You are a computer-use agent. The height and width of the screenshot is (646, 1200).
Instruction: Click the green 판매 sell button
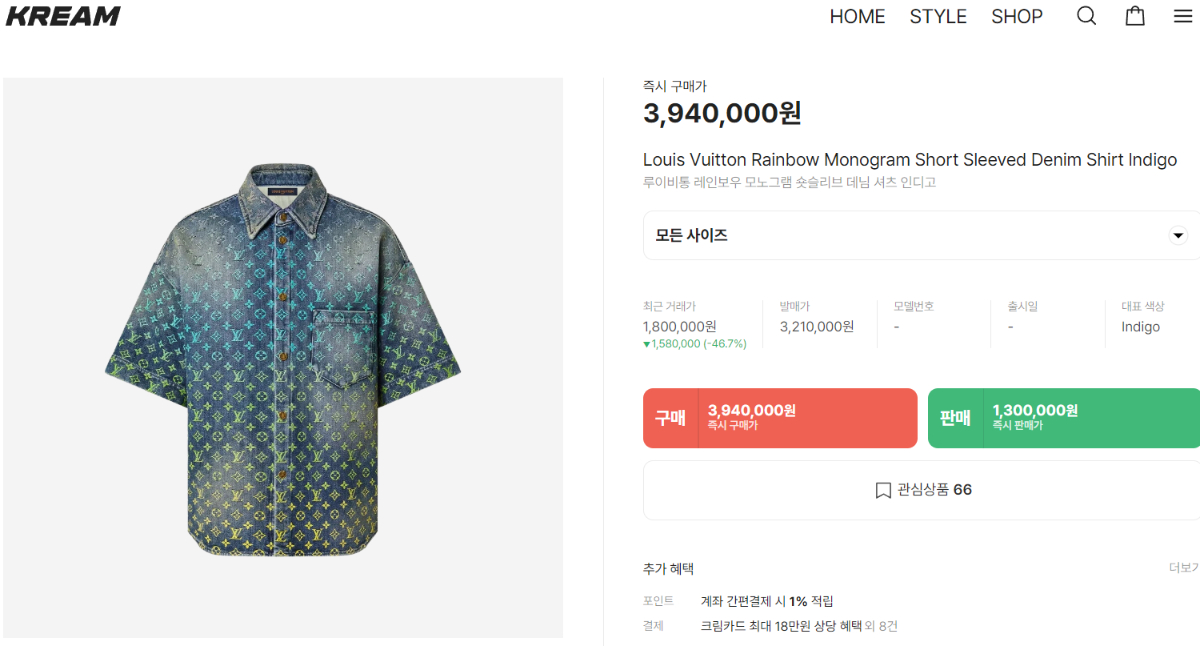(x=1064, y=418)
